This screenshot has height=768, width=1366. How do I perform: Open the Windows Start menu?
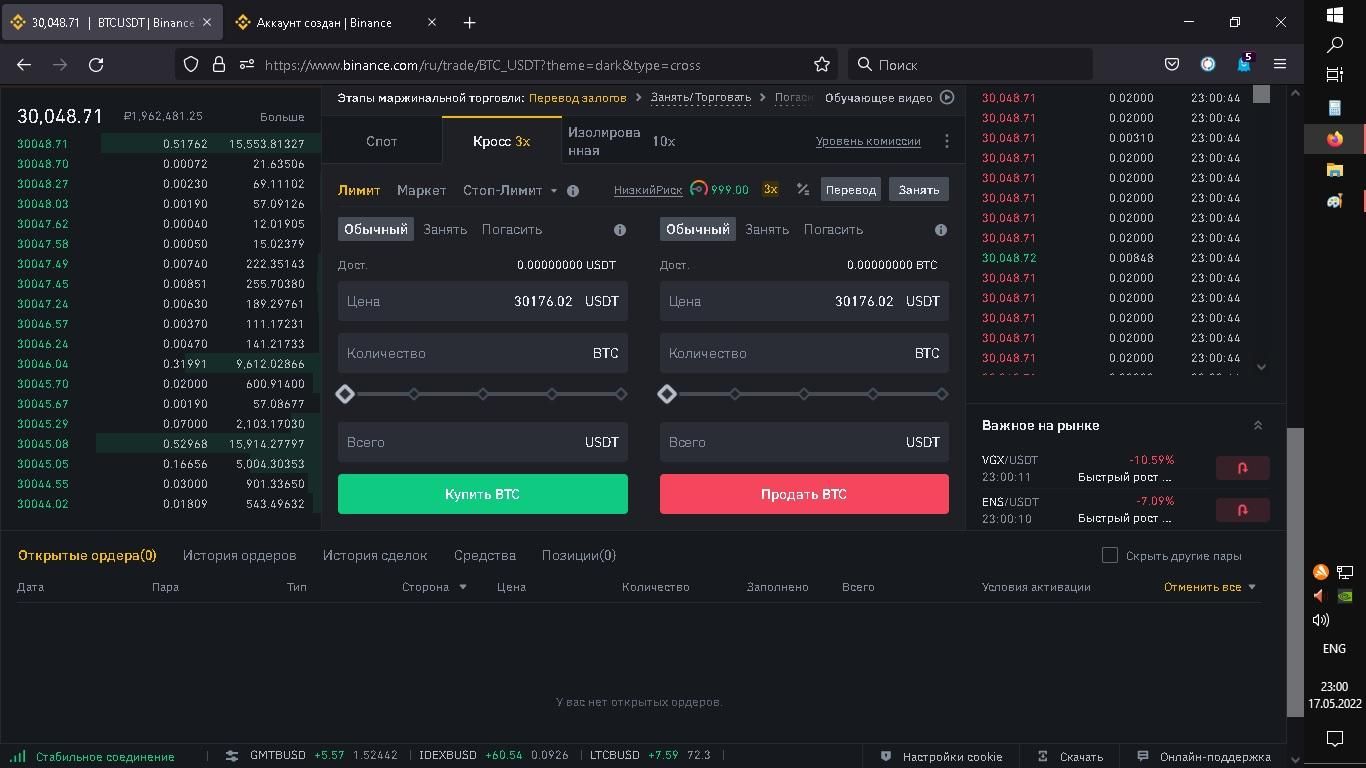pos(1335,15)
